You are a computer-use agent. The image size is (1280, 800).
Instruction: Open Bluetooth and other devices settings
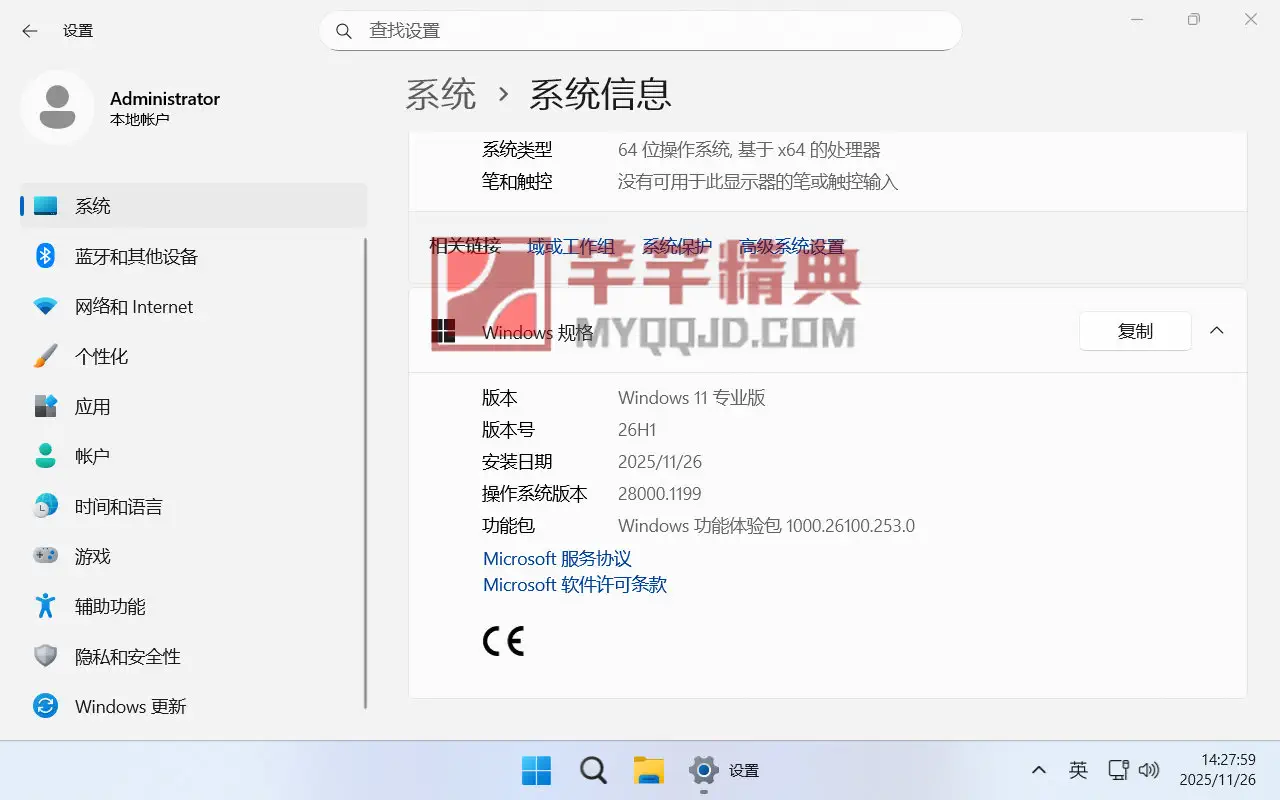136,257
